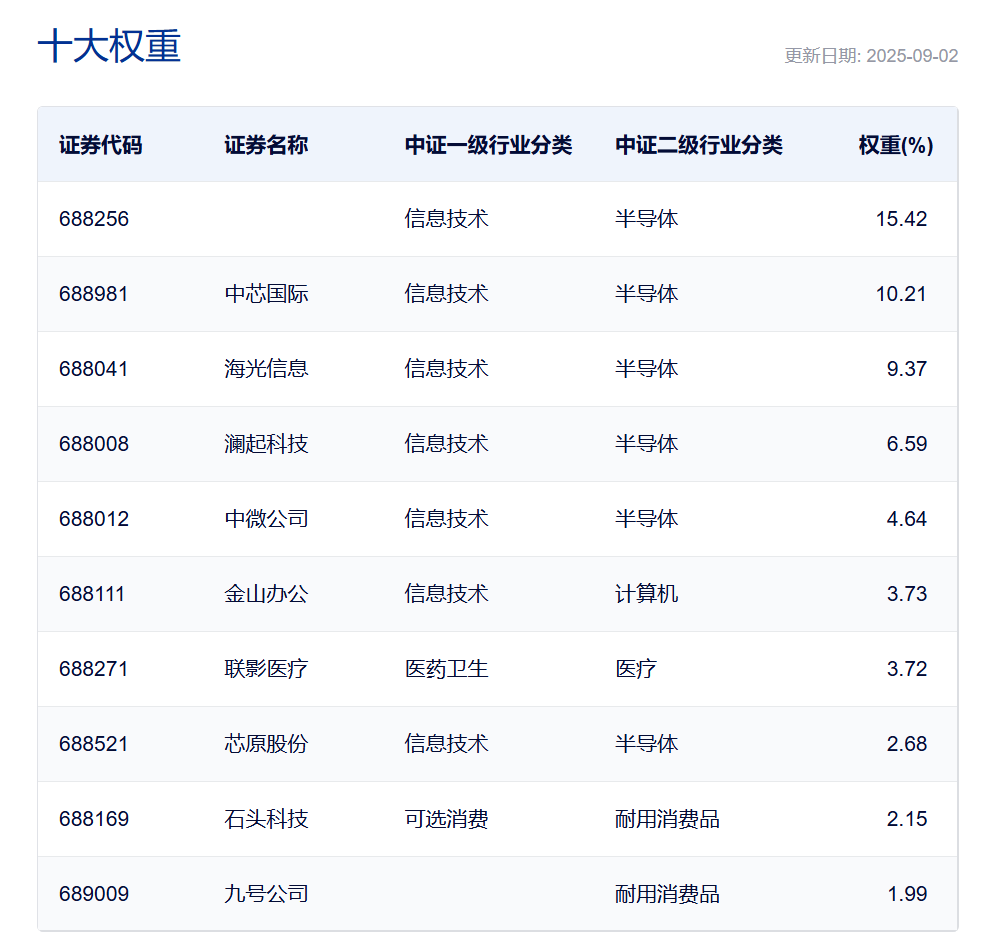Viewport: 1002px width, 942px height.
Task: Click 耐用消费品 in the 石头科技 row
Action: coord(667,819)
